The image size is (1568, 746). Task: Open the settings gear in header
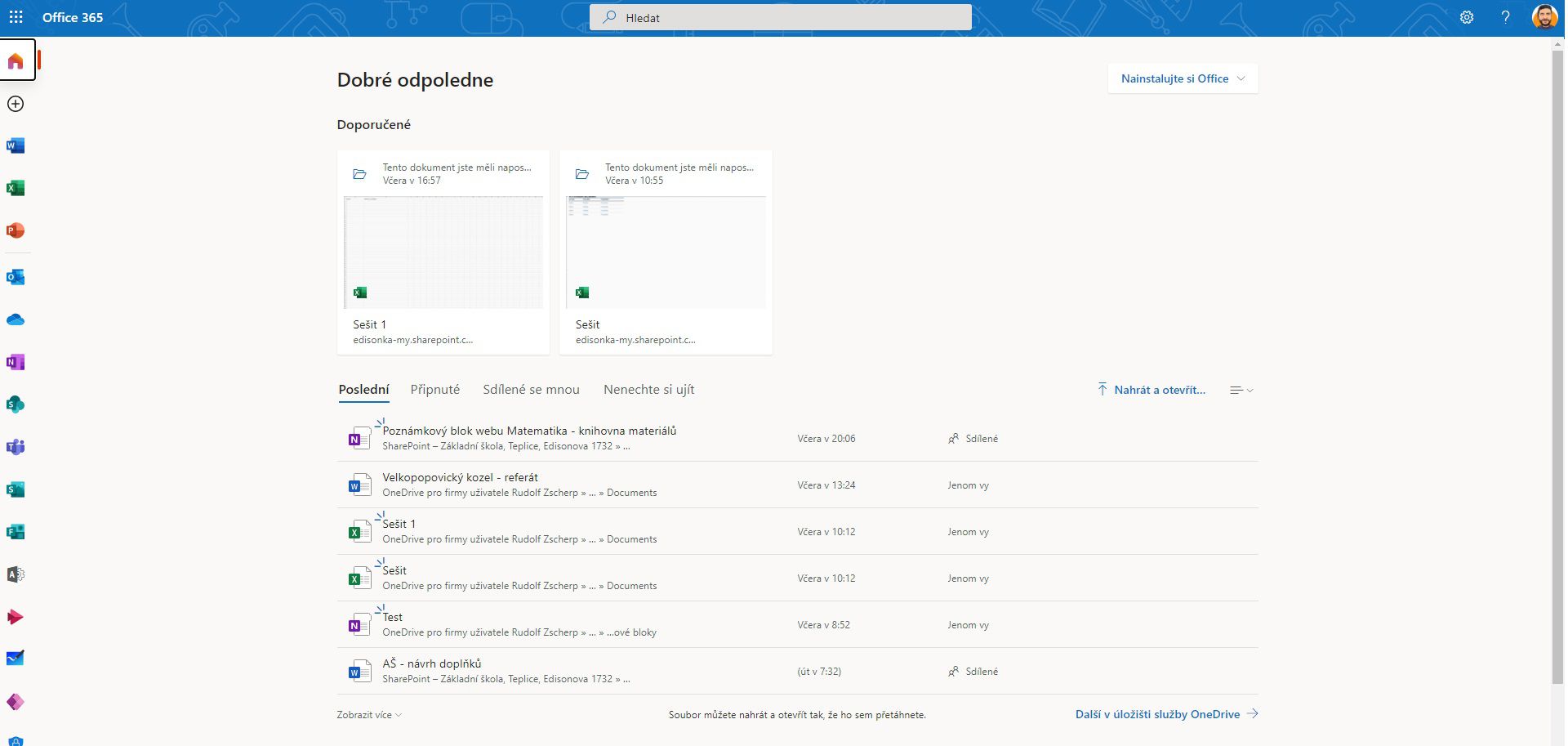tap(1467, 17)
